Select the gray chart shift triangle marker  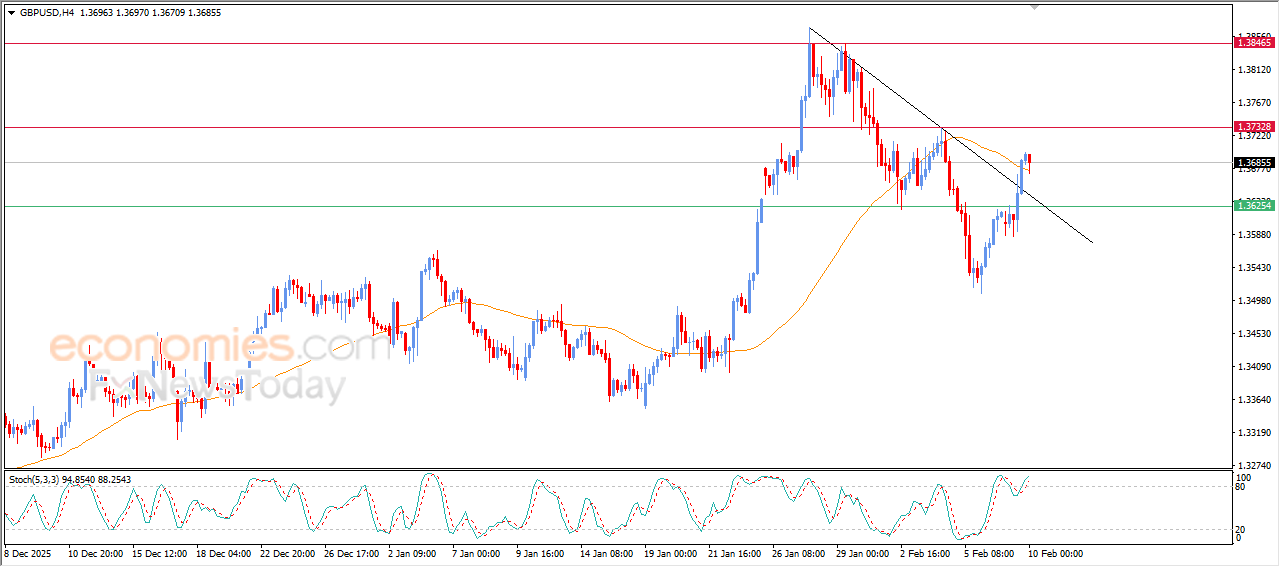tap(1034, 7)
